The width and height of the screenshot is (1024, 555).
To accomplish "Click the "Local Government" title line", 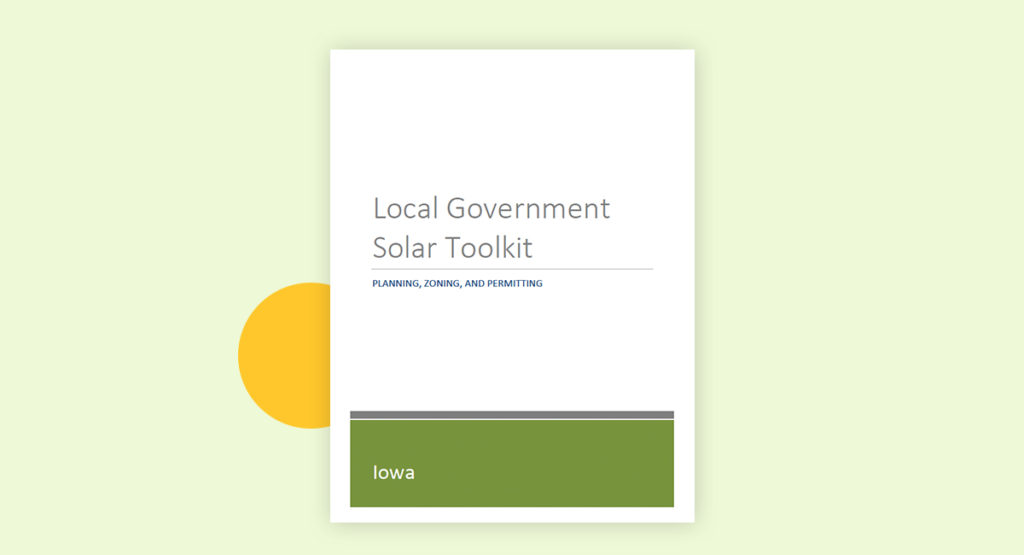I will tap(491, 209).
